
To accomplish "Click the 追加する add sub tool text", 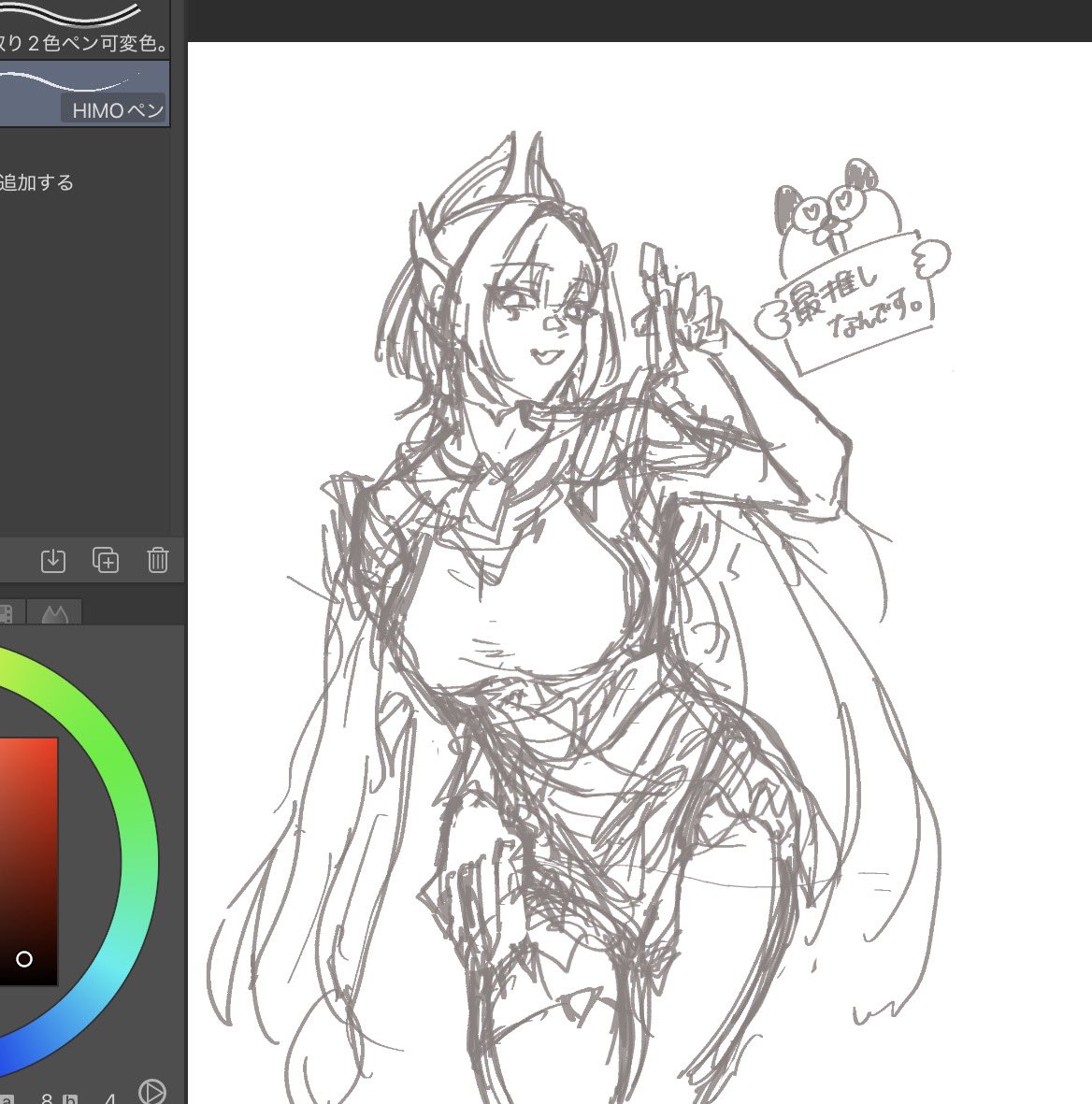I will (36, 182).
